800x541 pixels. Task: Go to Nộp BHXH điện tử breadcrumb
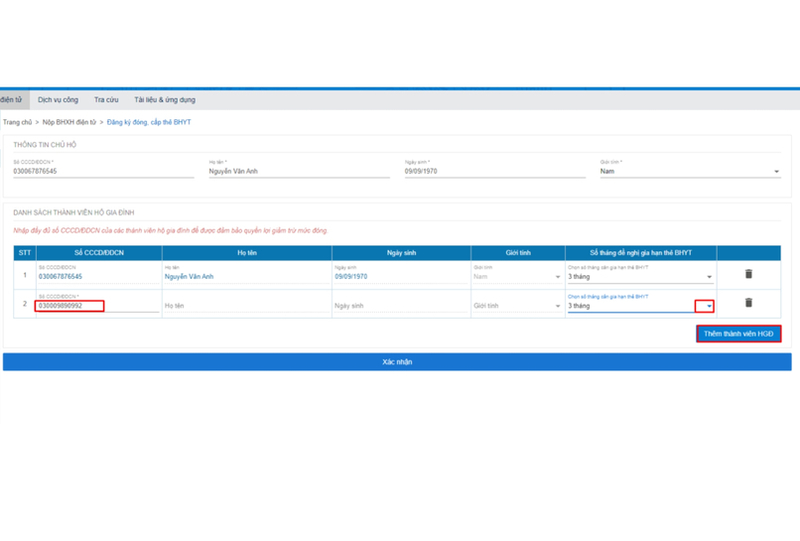69,122
